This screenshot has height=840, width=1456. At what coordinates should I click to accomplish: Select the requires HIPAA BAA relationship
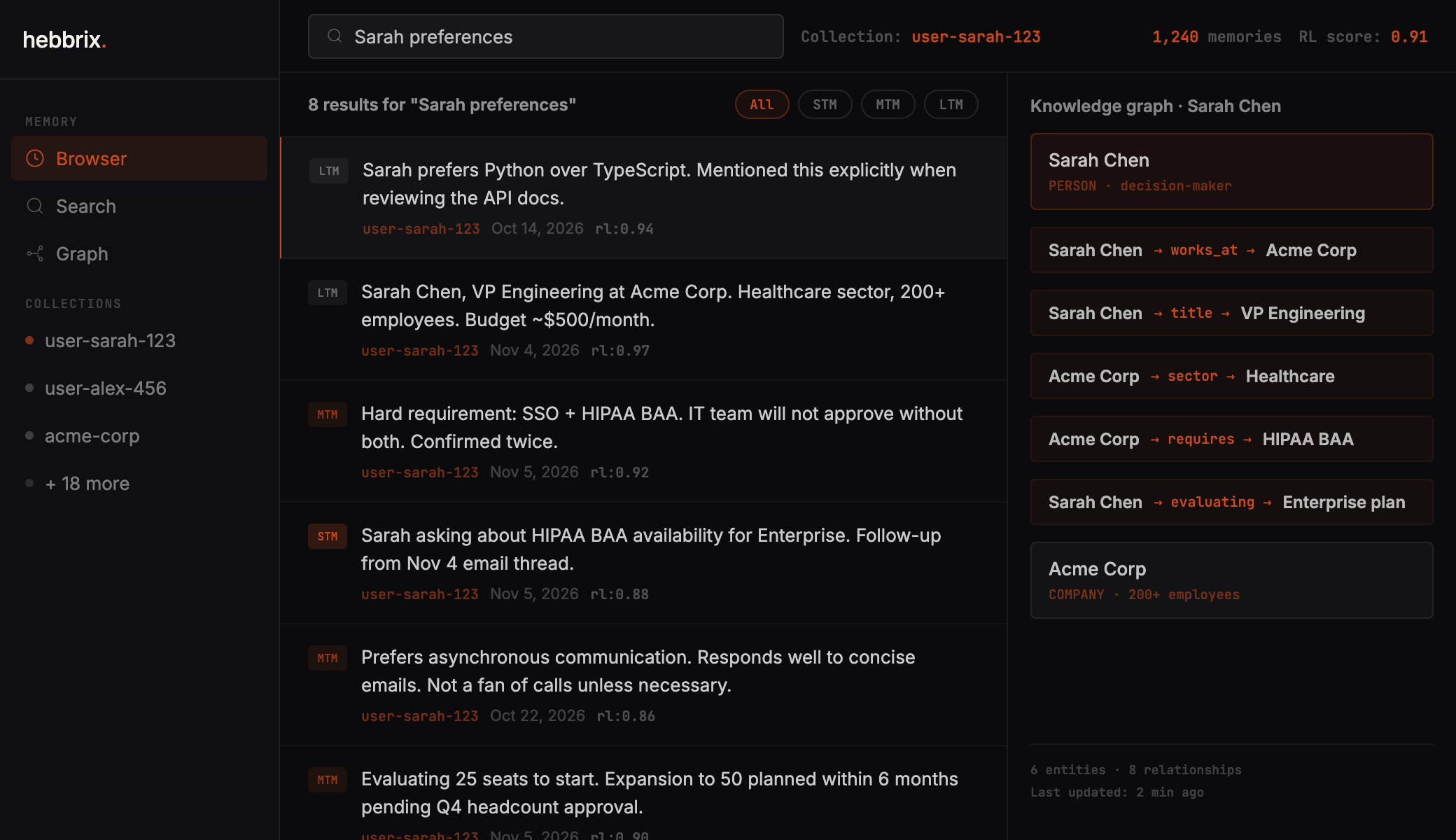pos(1231,439)
